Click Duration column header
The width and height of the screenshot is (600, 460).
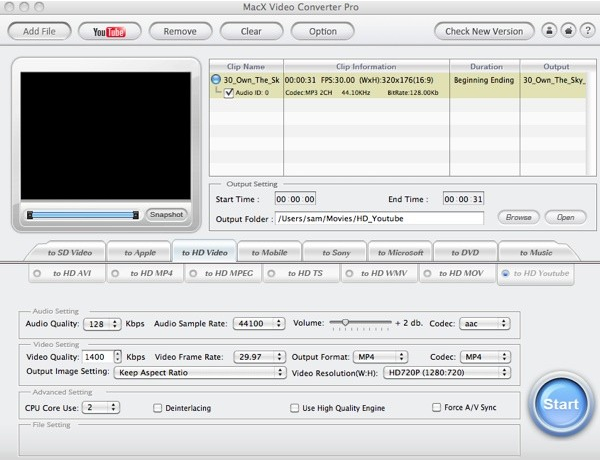[485, 67]
